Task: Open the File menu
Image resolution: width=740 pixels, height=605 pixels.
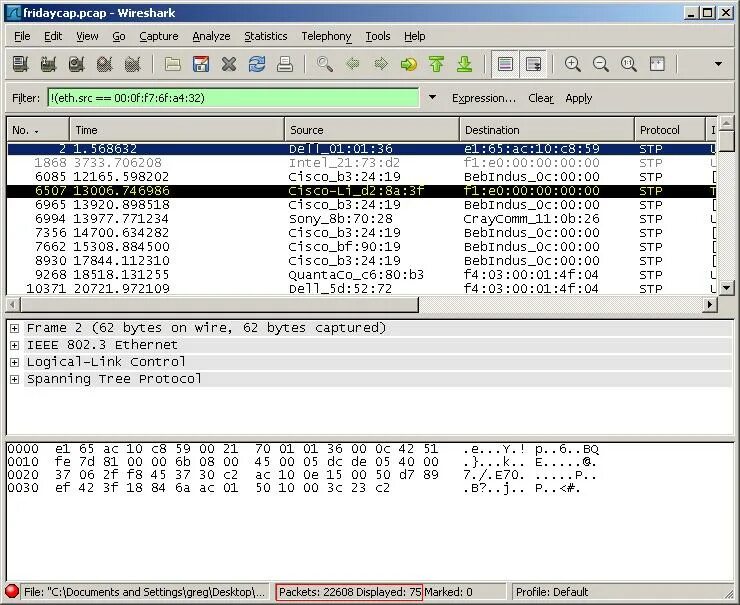Action: 22,36
